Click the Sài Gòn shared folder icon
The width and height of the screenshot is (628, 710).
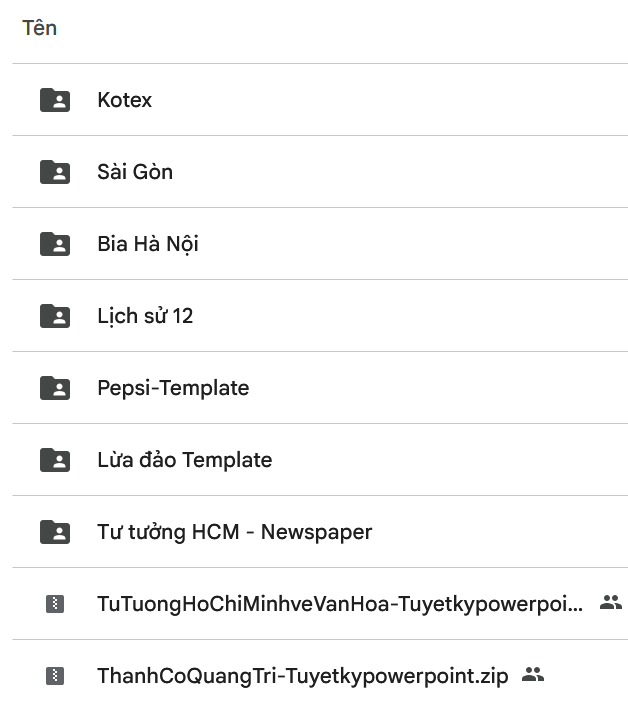click(x=55, y=172)
